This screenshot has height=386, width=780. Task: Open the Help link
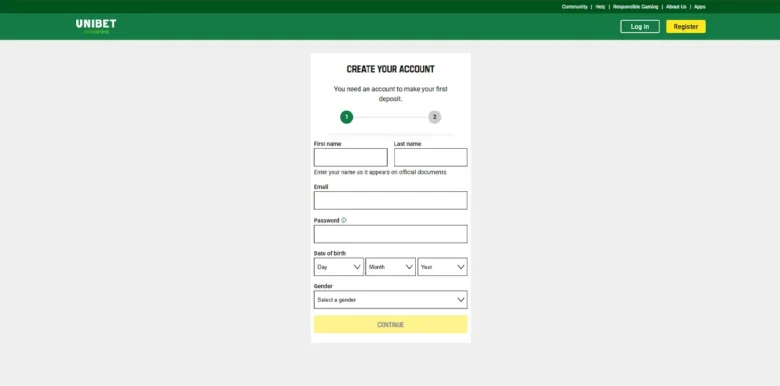point(600,7)
